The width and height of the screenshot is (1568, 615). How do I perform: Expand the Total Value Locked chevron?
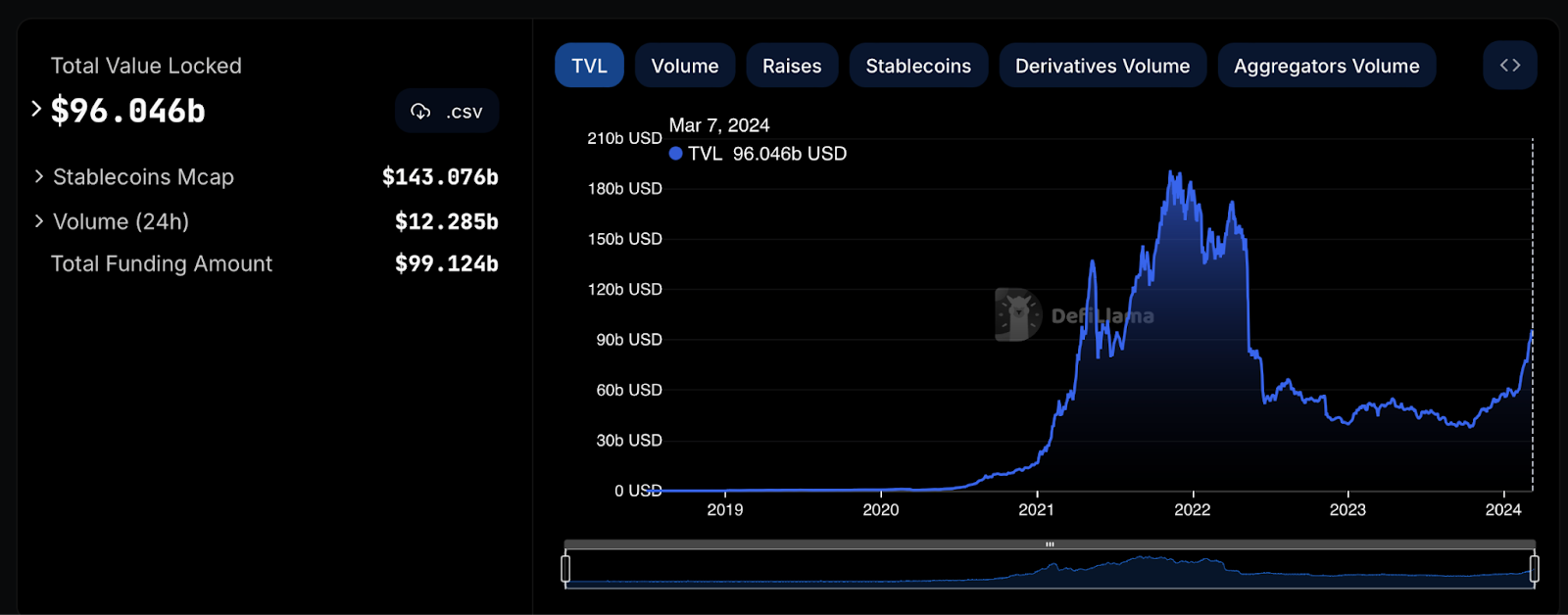tap(36, 109)
